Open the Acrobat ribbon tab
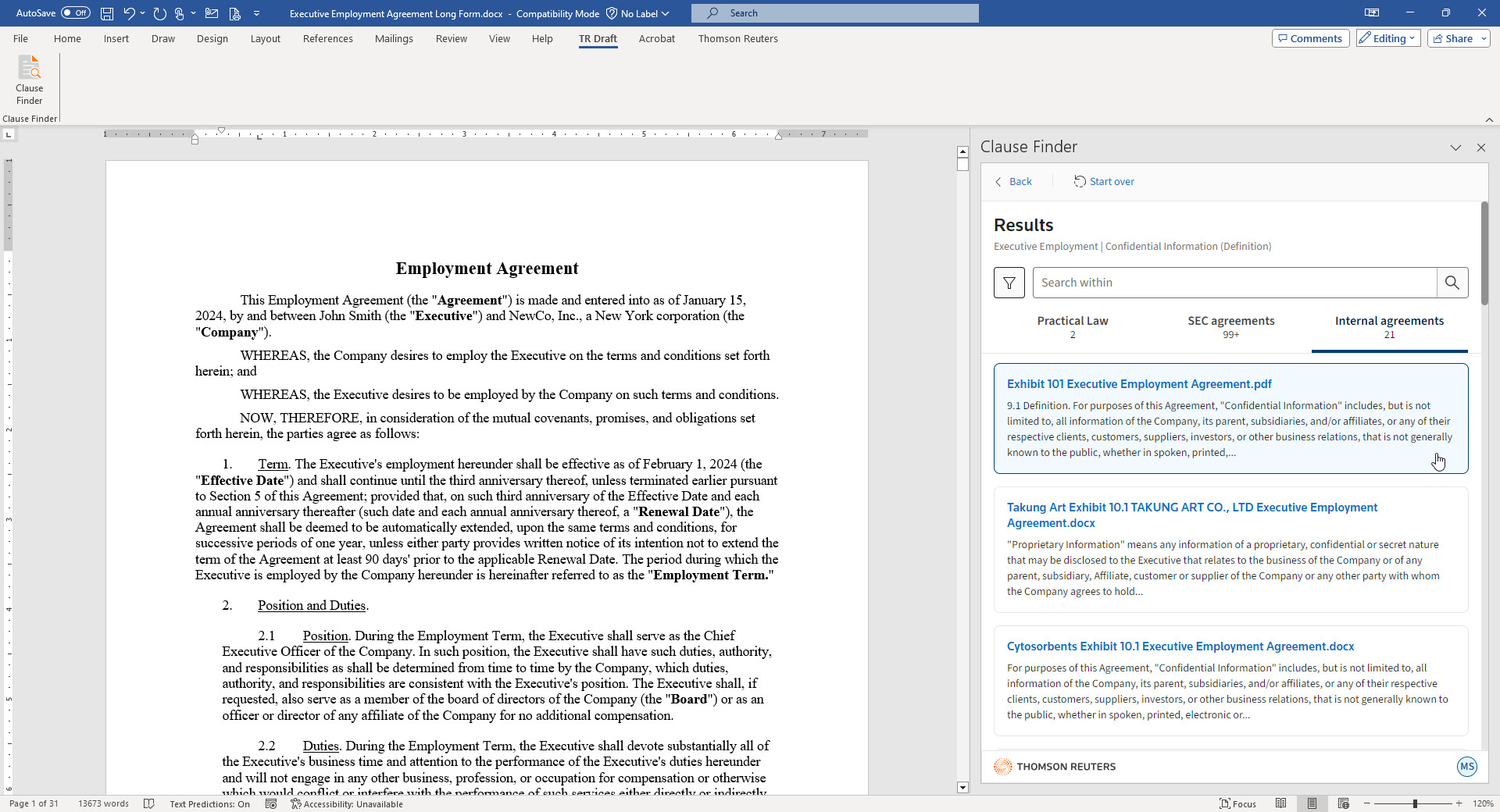The width and height of the screenshot is (1500, 812). click(656, 38)
